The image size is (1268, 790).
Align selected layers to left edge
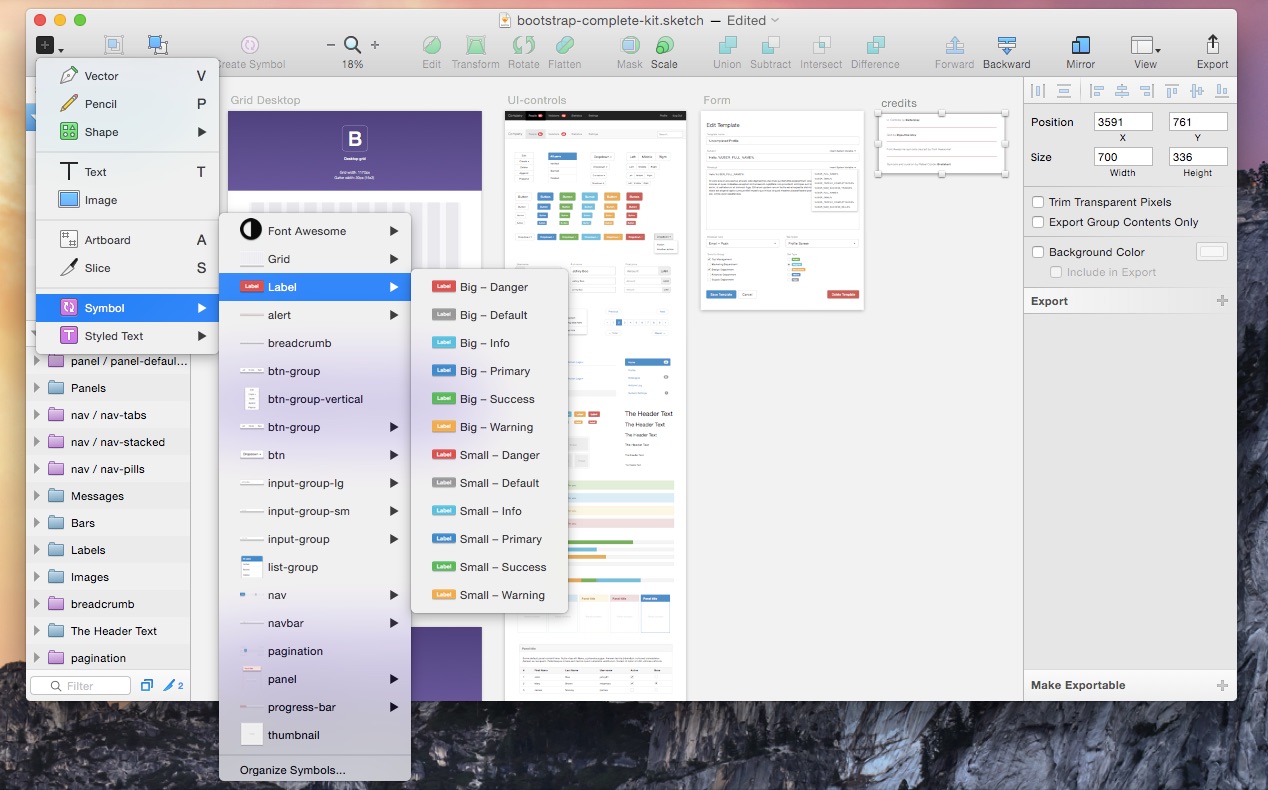click(x=1097, y=91)
